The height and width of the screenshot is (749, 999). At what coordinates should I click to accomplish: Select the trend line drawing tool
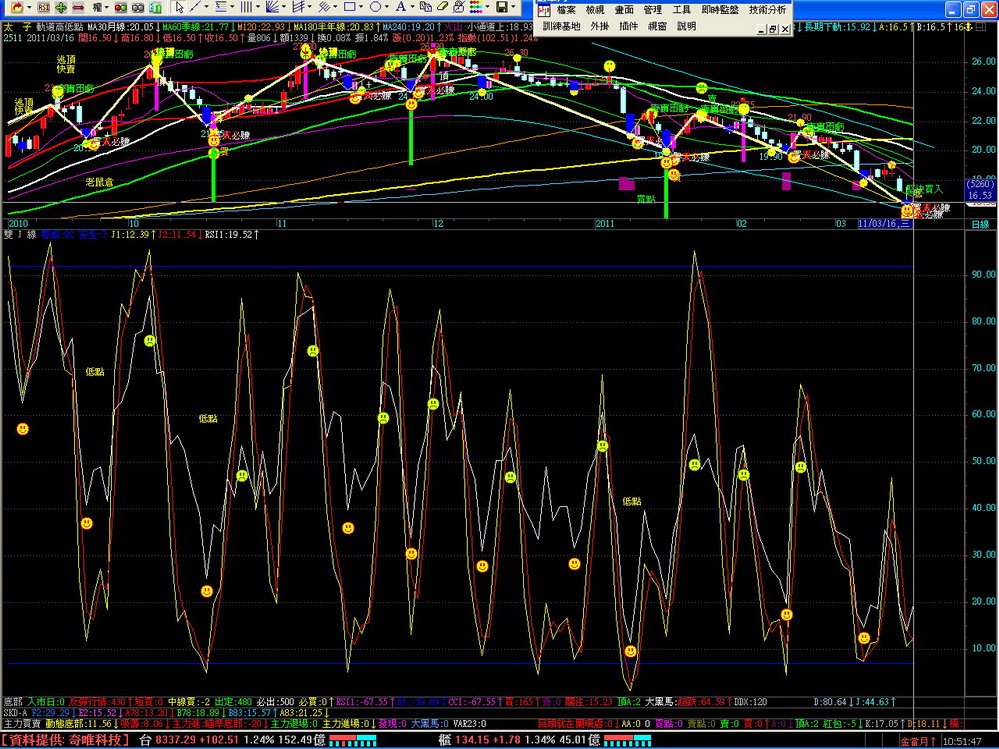195,7
